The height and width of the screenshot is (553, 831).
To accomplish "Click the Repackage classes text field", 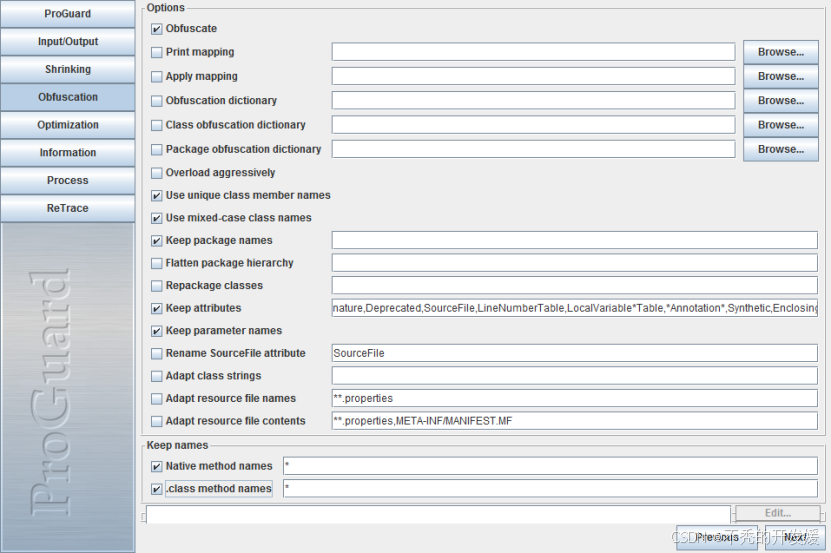I will (x=574, y=285).
